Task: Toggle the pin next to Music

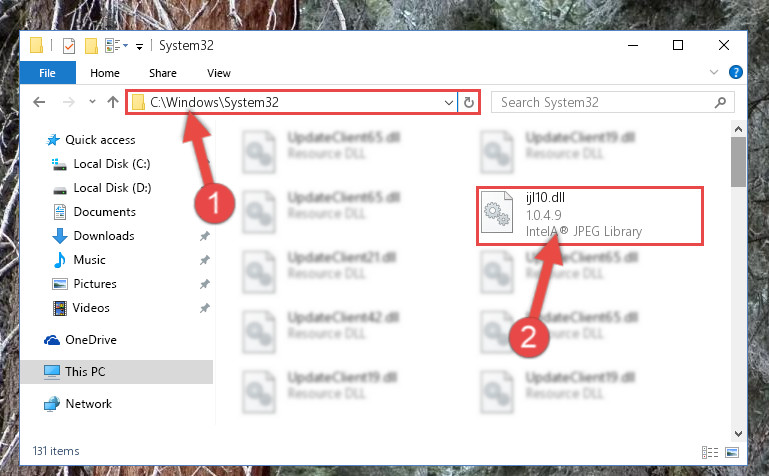Action: click(x=205, y=260)
